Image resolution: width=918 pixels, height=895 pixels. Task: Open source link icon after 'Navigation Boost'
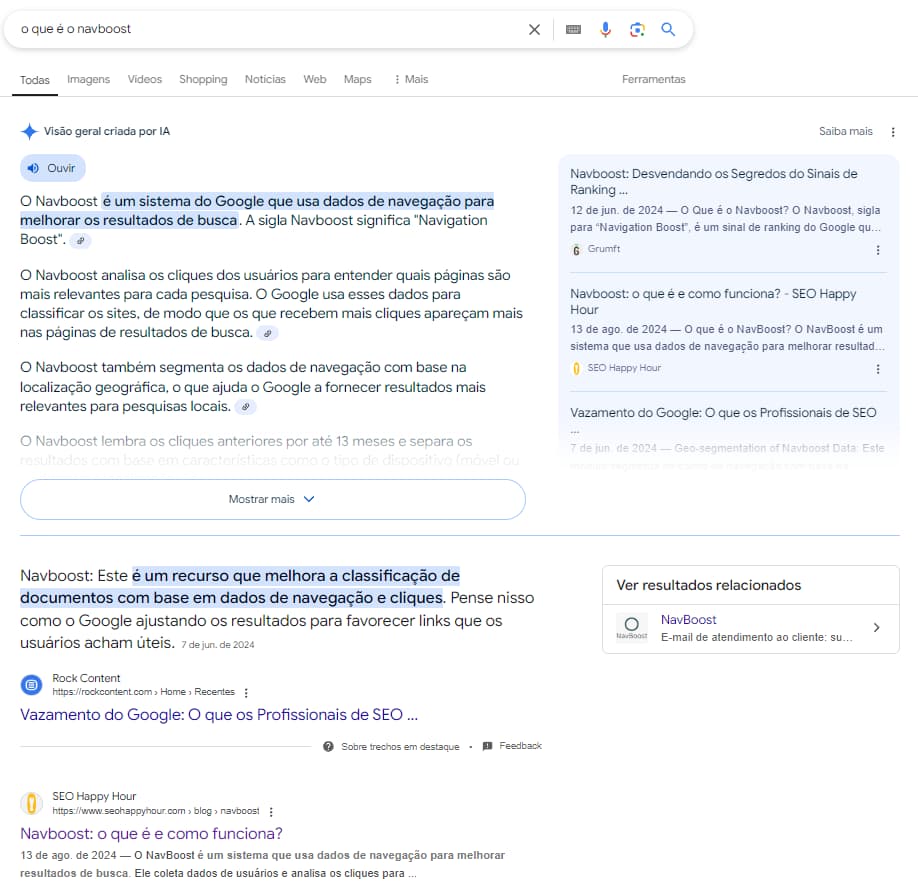point(81,240)
